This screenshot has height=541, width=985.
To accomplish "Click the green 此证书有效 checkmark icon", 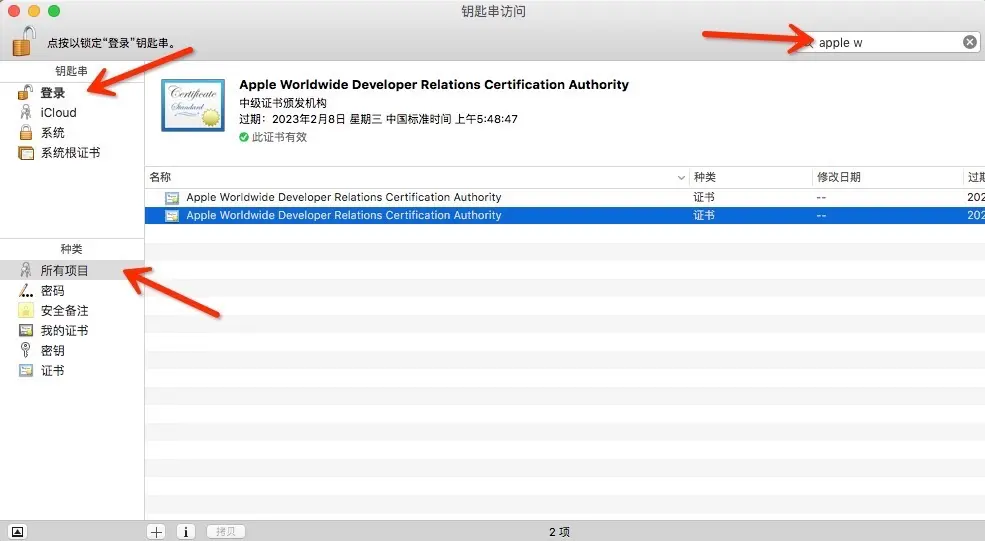I will point(244,137).
